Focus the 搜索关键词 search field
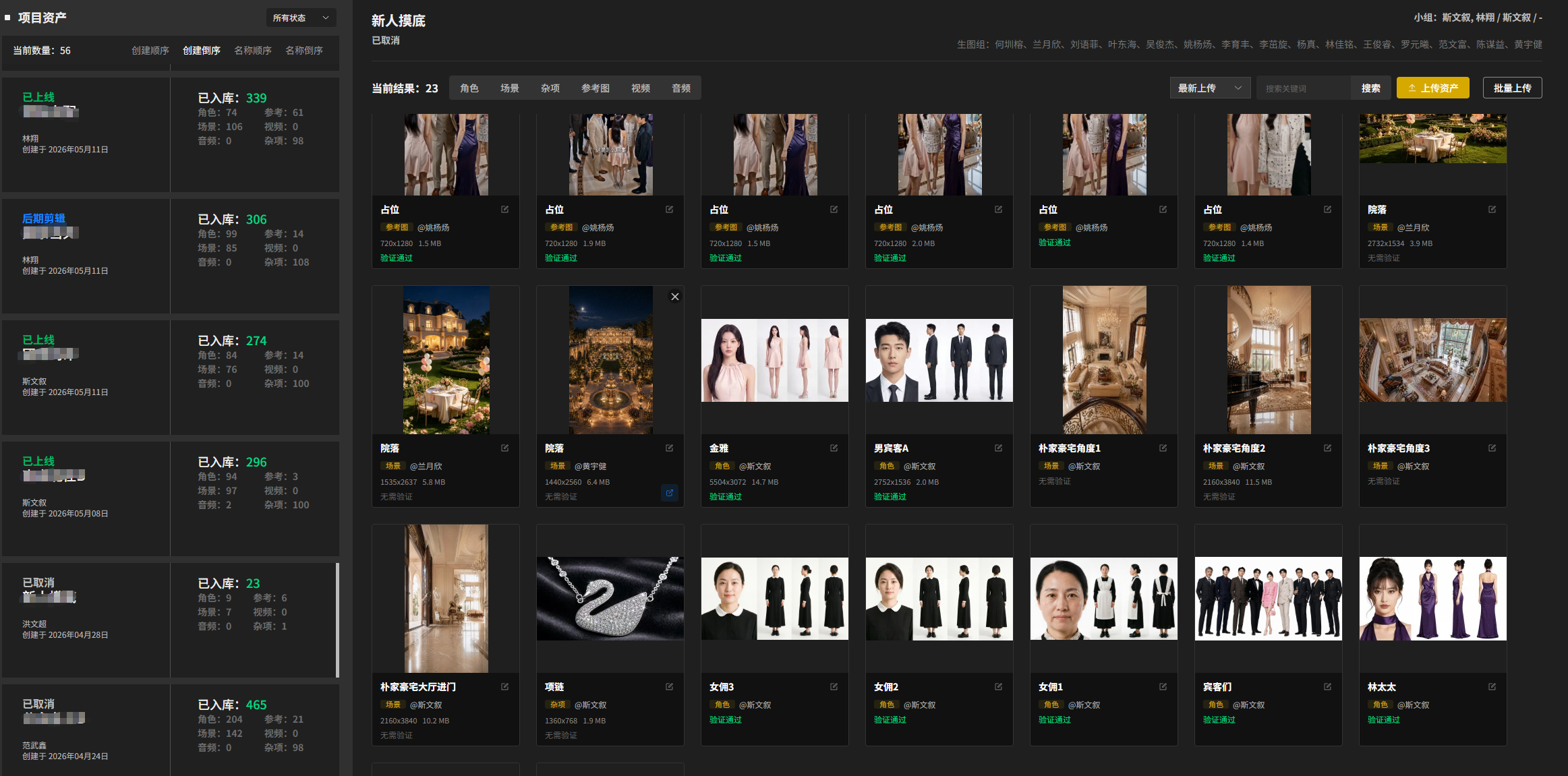 pos(1304,88)
